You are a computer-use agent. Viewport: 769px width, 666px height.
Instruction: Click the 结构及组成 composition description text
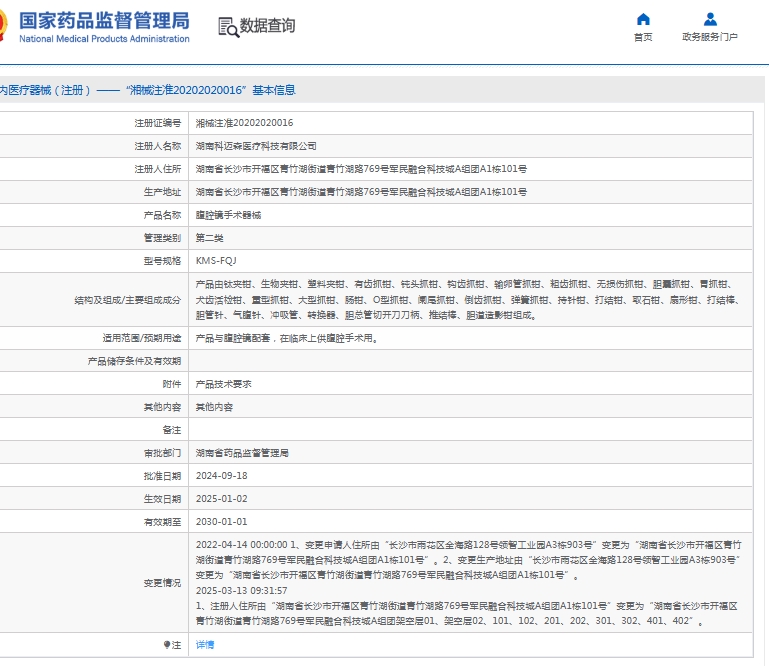(467, 300)
